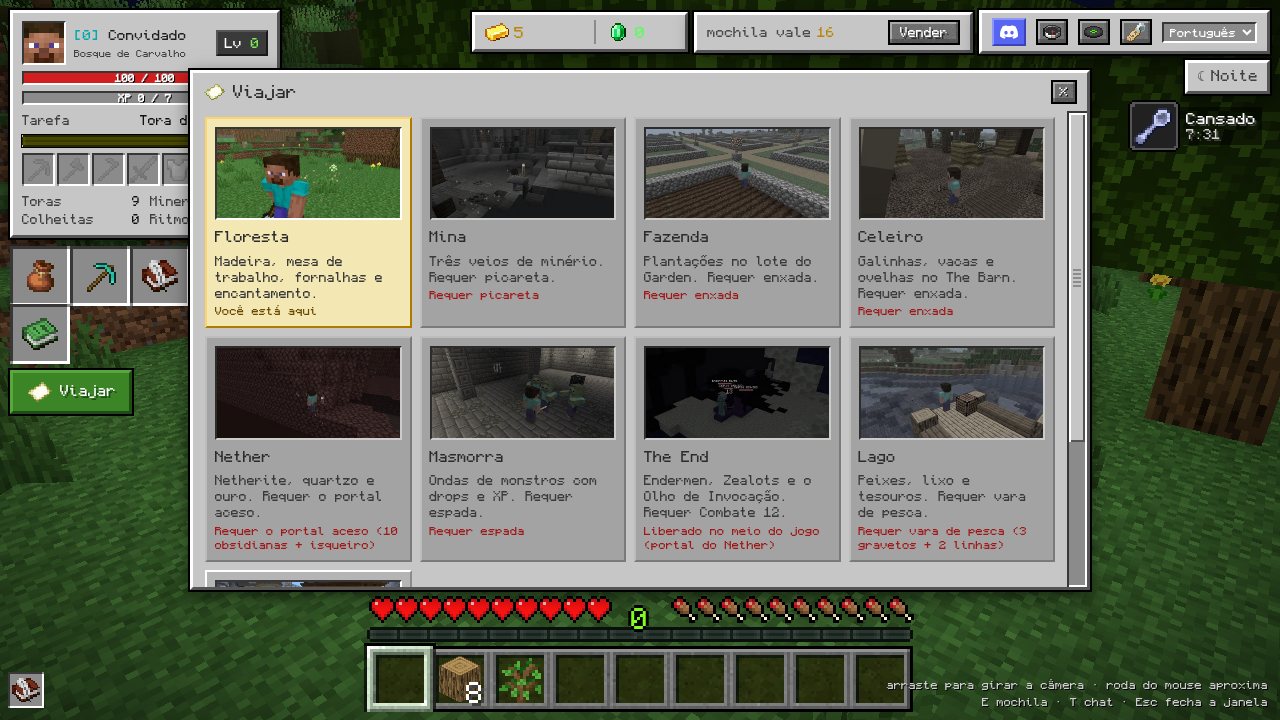Open the Português language dropdown
The image size is (1280, 720).
pos(1209,32)
